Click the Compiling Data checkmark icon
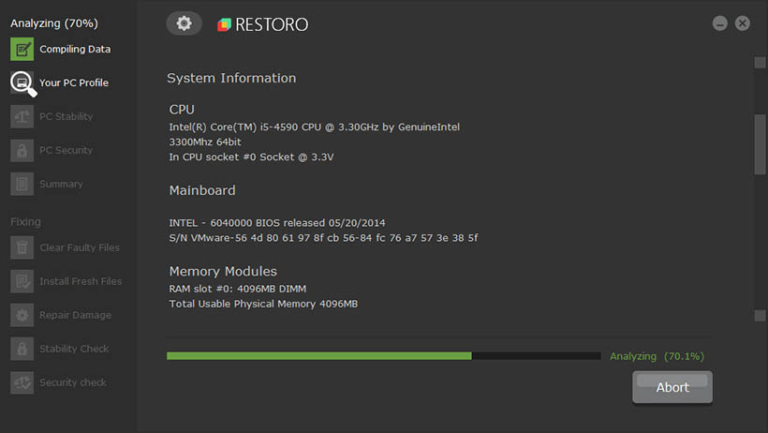768x433 pixels. [22, 49]
